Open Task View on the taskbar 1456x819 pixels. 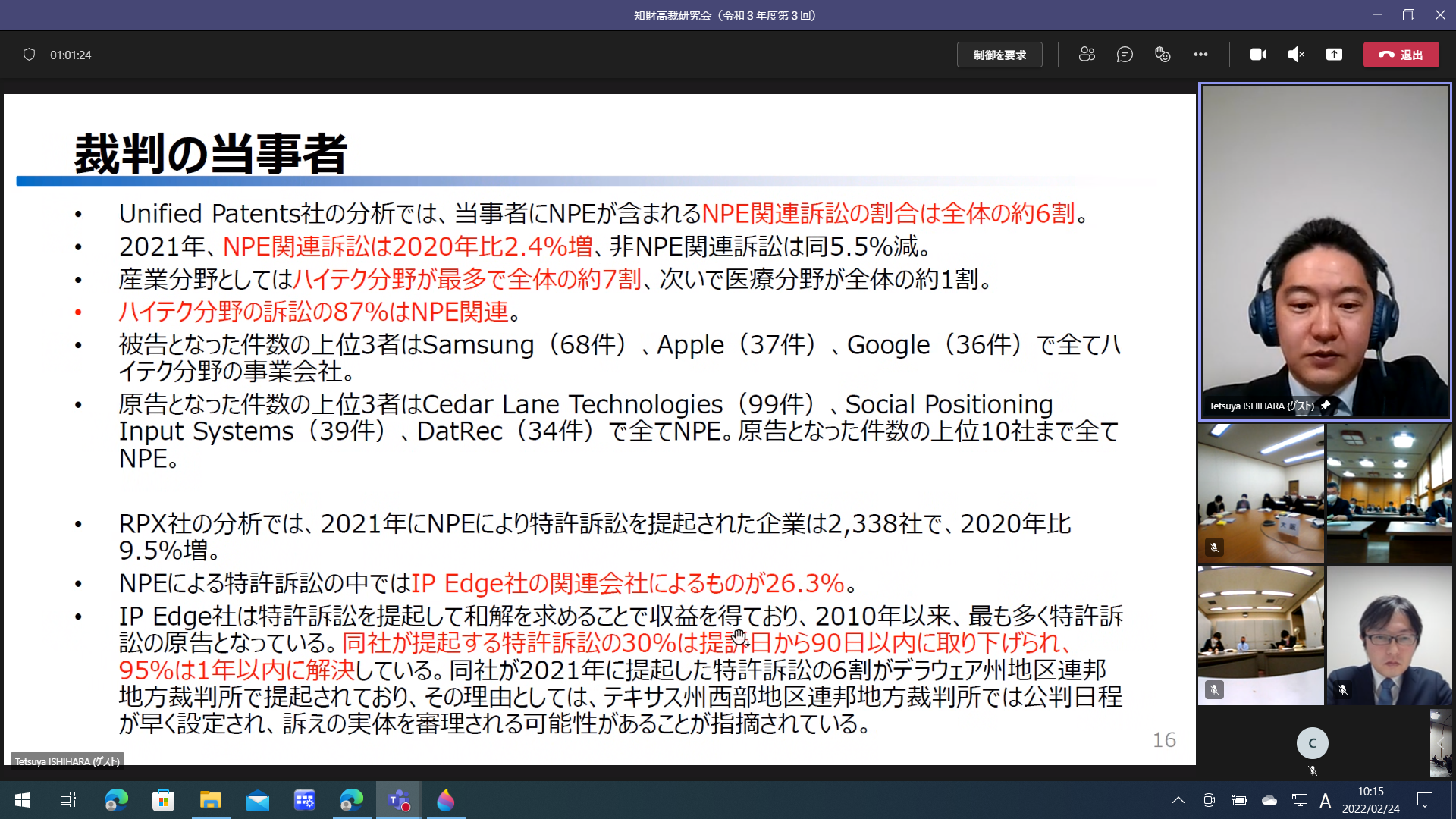coord(68,800)
